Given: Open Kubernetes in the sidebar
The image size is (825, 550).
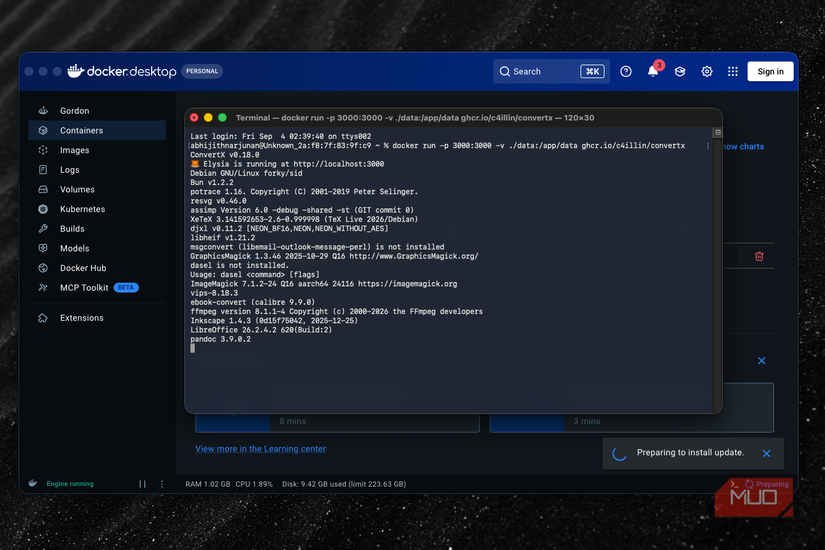Looking at the screenshot, I should click(x=97, y=209).
